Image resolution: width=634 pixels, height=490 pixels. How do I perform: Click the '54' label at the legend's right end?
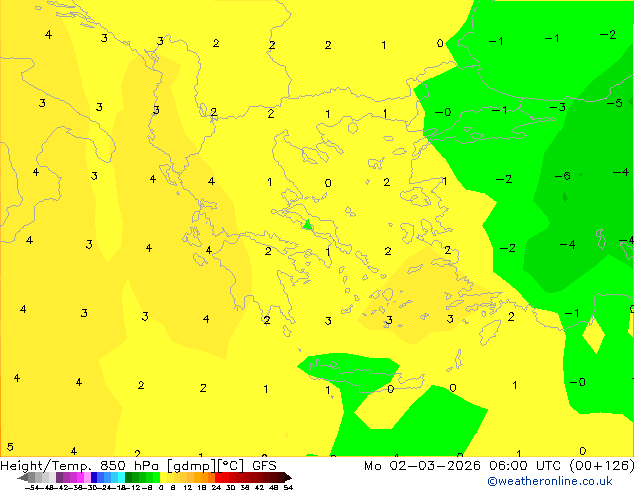(x=288, y=487)
